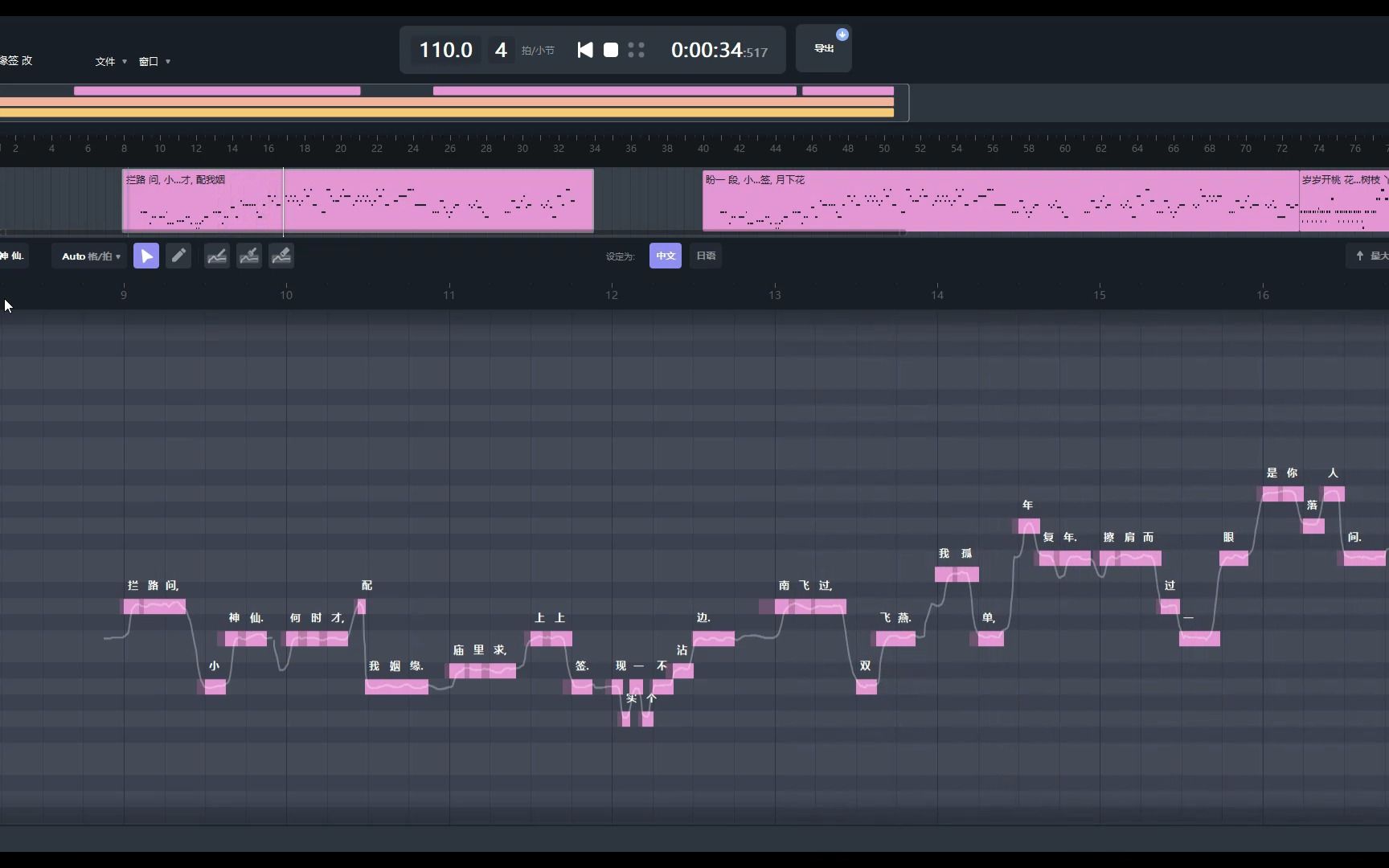Click the tempo field showing 110.0
This screenshot has width=1389, height=868.
446,50
